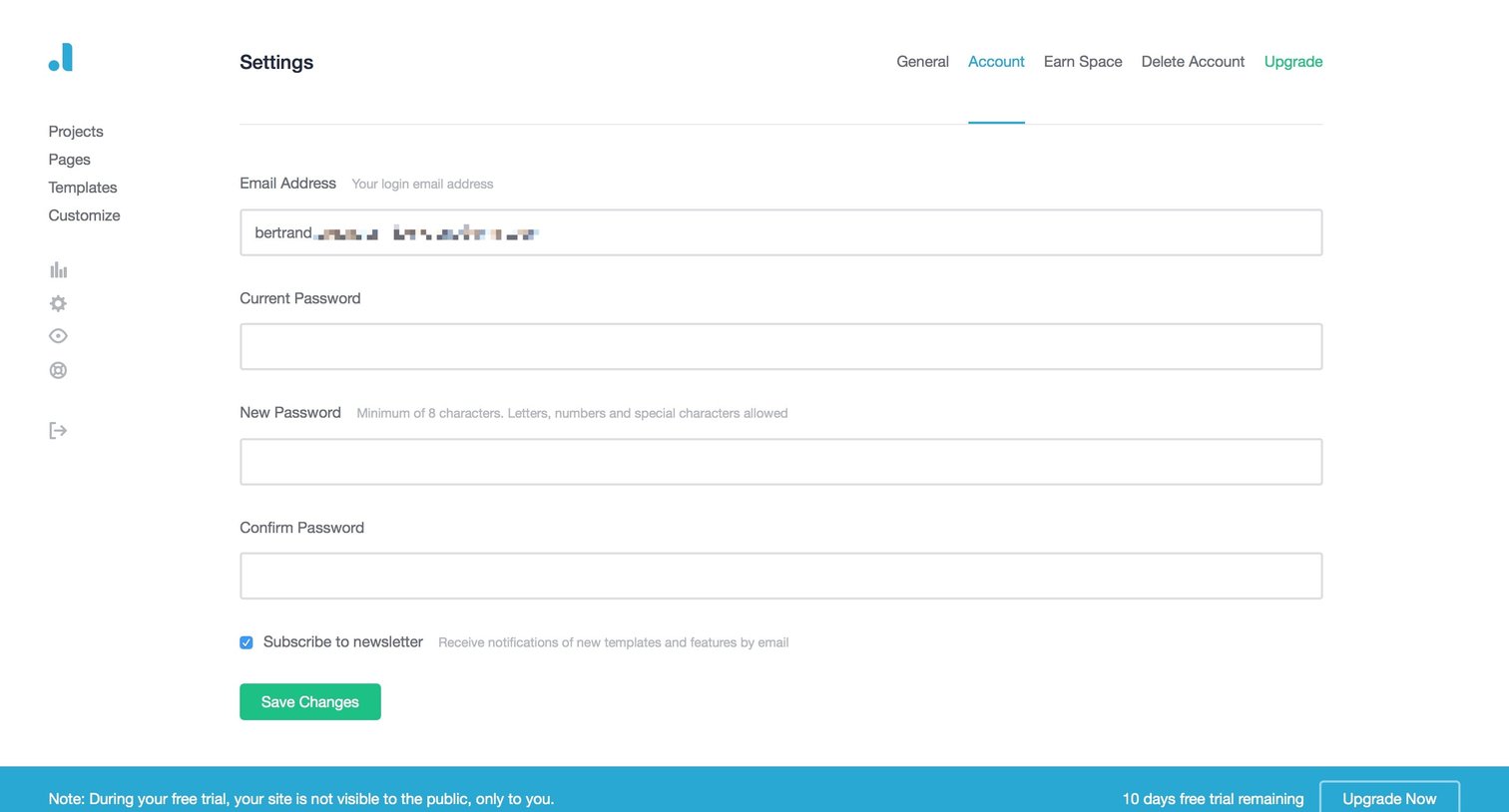The width and height of the screenshot is (1509, 812).
Task: Focus the Email Address field
Action: pyautogui.click(x=781, y=232)
